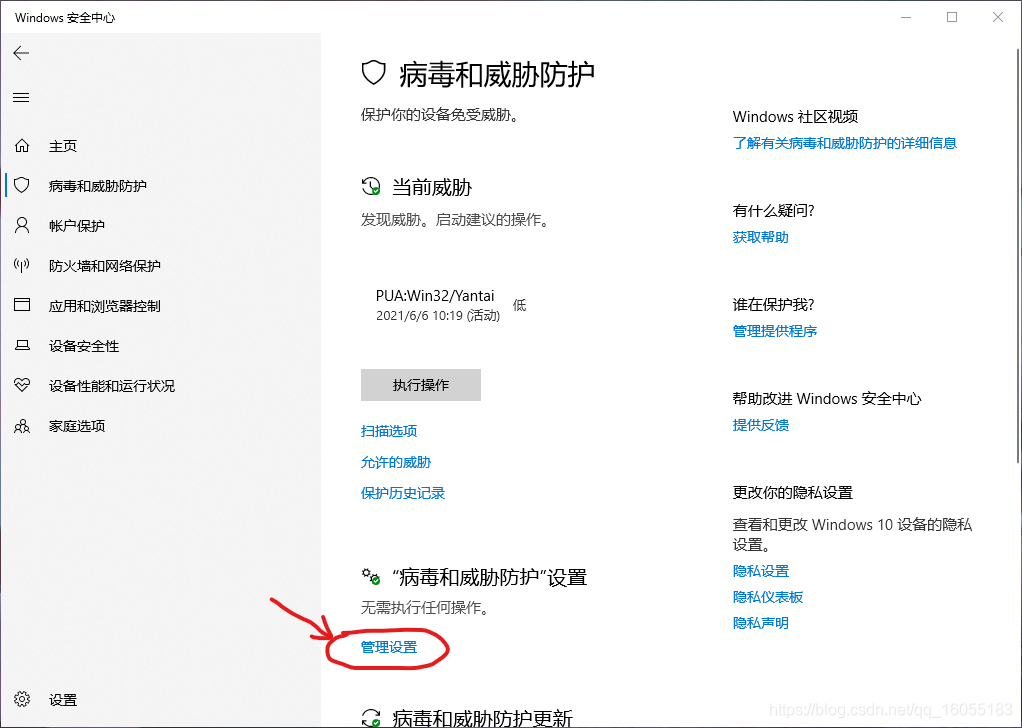Click the family icon for 家庭选项

[22, 426]
